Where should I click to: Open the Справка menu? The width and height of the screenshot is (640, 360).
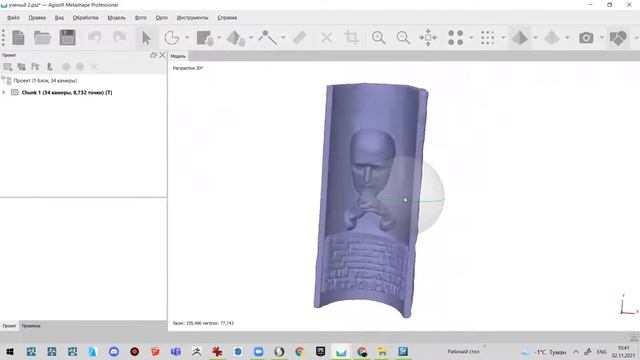tap(227, 18)
